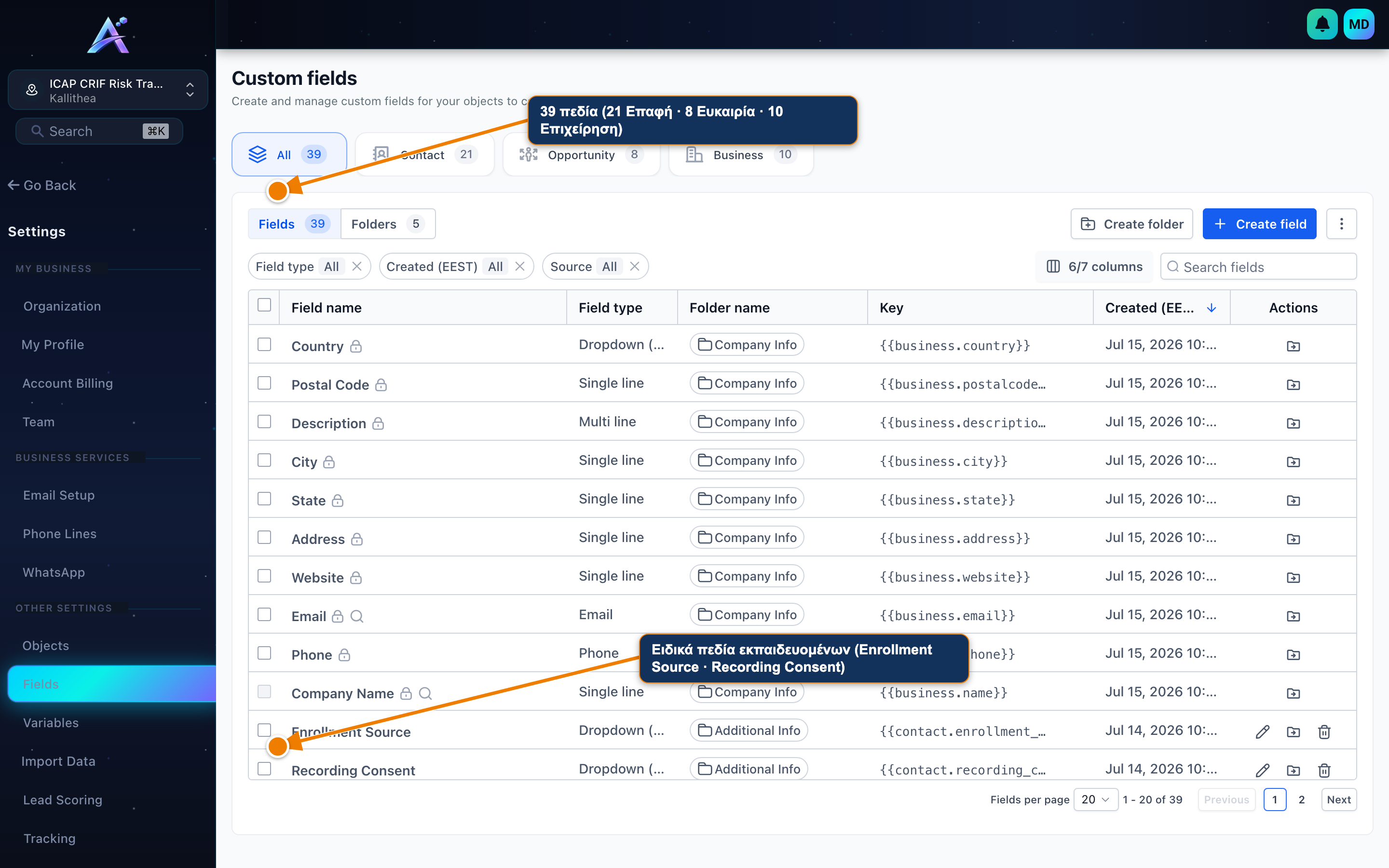Viewport: 1389px width, 868px height.
Task: Switch to the Business tab
Action: (741, 154)
